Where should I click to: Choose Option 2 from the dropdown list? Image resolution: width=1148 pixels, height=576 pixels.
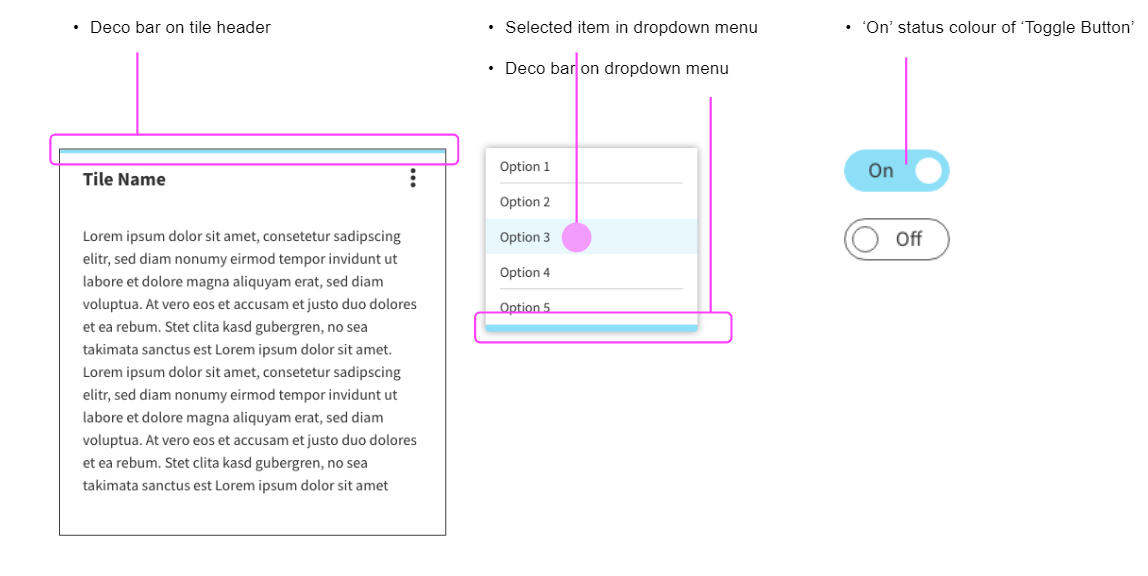525,202
